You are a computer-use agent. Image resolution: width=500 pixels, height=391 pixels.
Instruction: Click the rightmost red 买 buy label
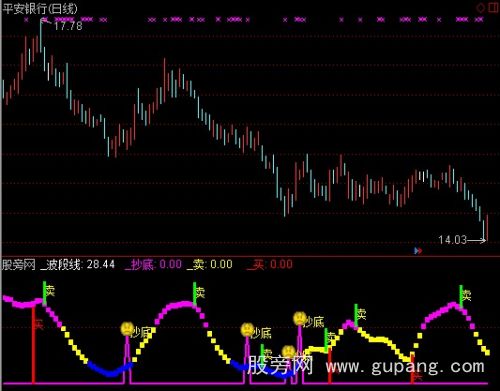417,377
